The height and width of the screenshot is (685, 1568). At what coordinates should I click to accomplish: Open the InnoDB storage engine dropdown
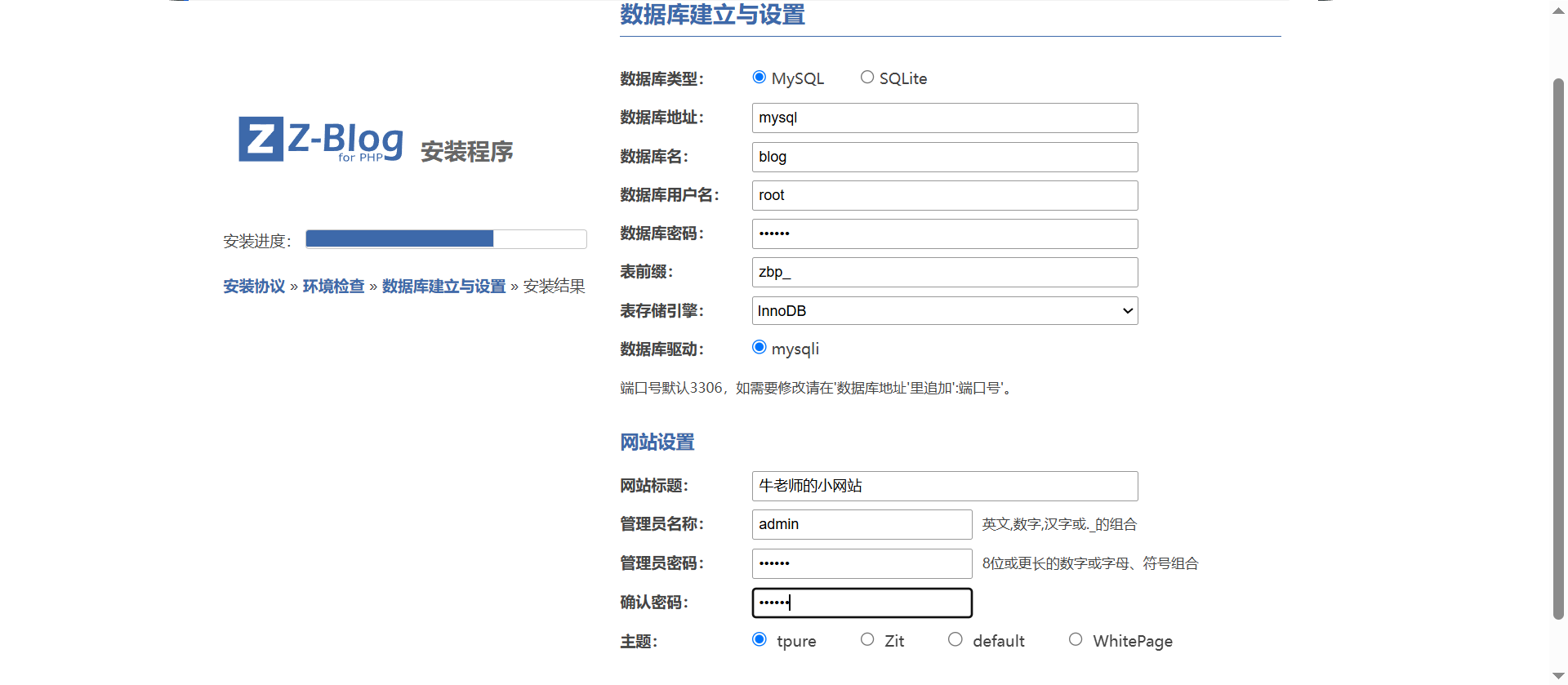[x=945, y=311]
